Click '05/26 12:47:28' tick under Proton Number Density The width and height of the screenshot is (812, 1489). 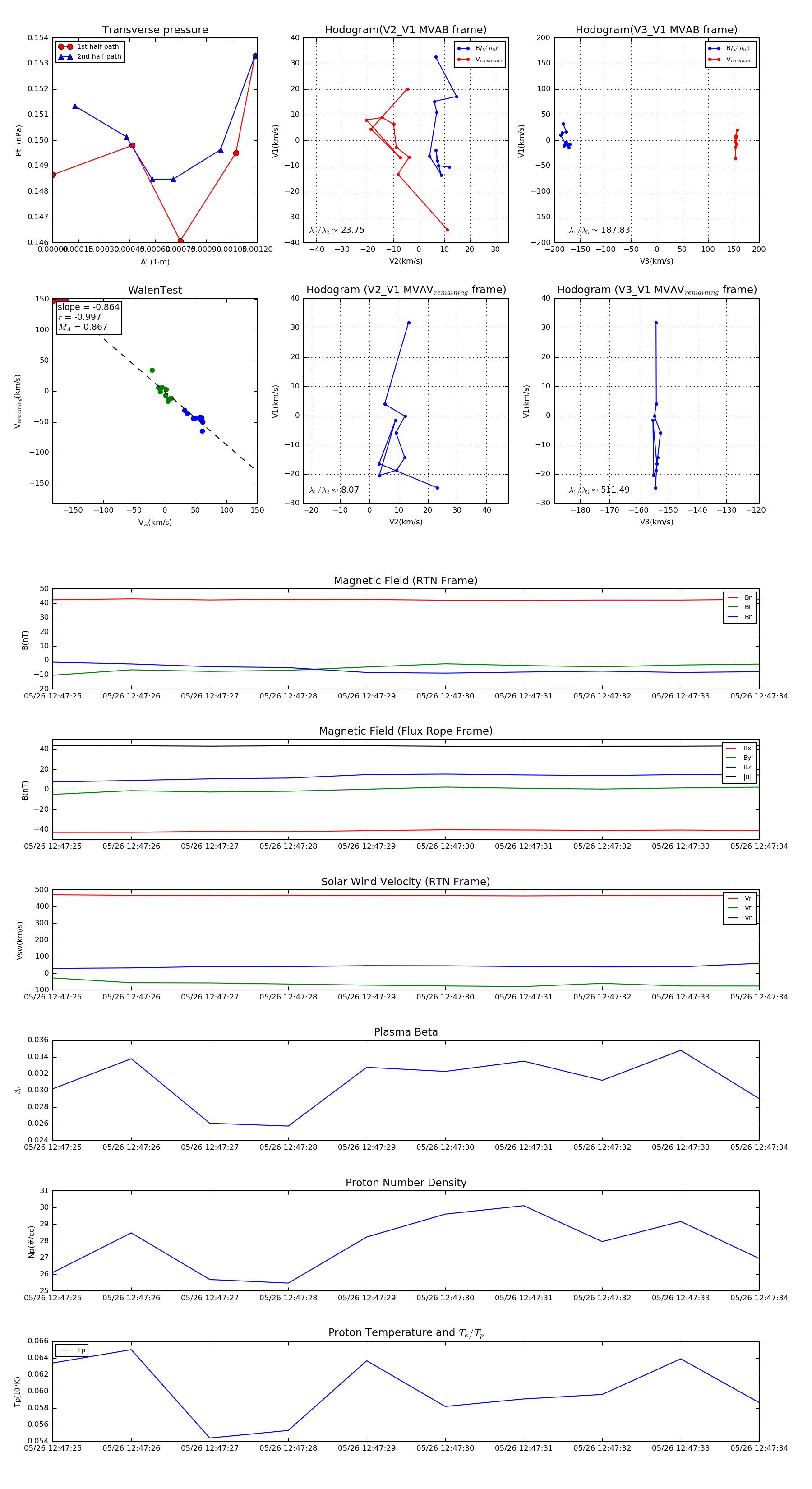pyautogui.click(x=288, y=1298)
